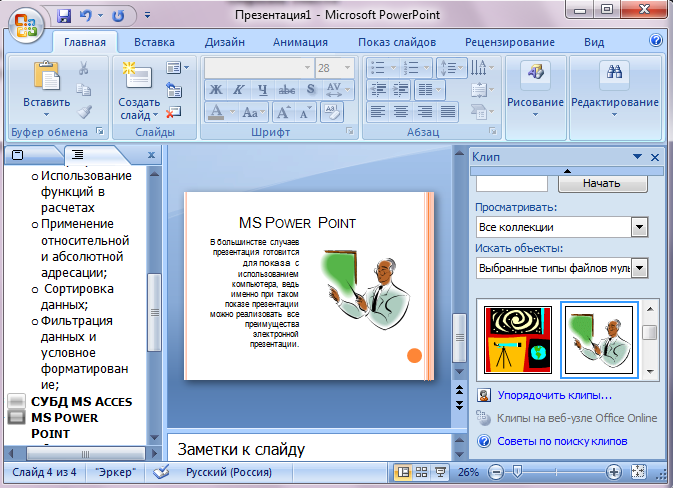Open the Рисование group
The image size is (673, 488).
pos(535,97)
